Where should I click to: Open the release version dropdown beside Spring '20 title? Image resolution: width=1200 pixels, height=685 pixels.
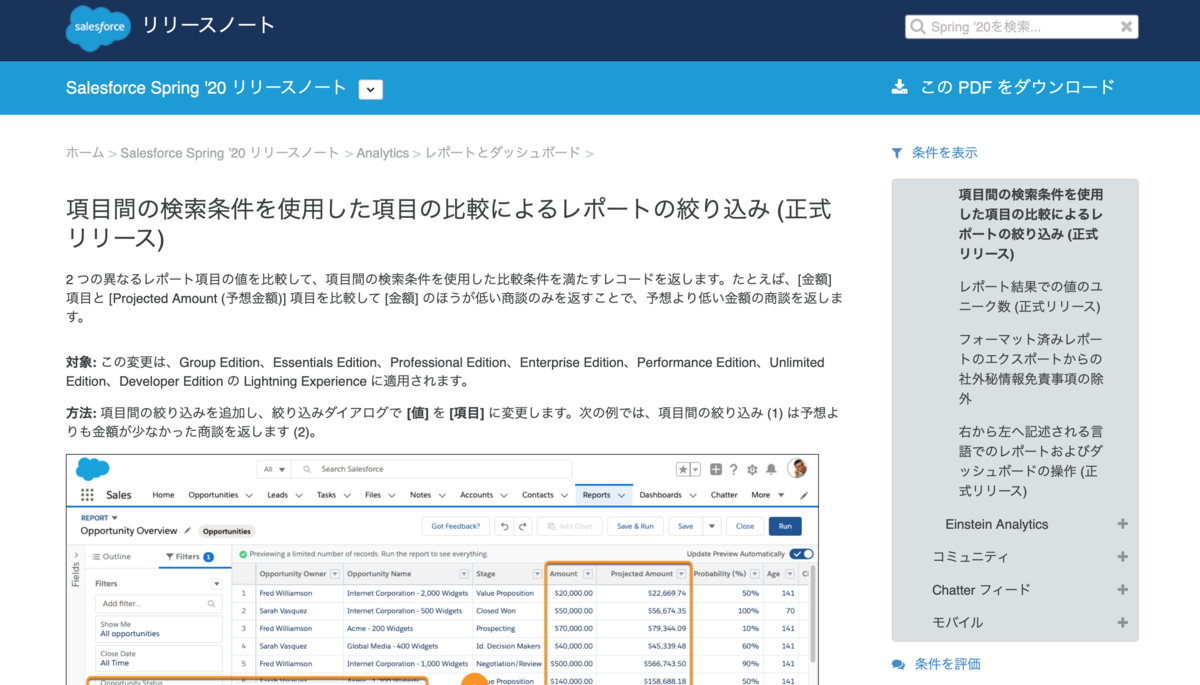371,89
